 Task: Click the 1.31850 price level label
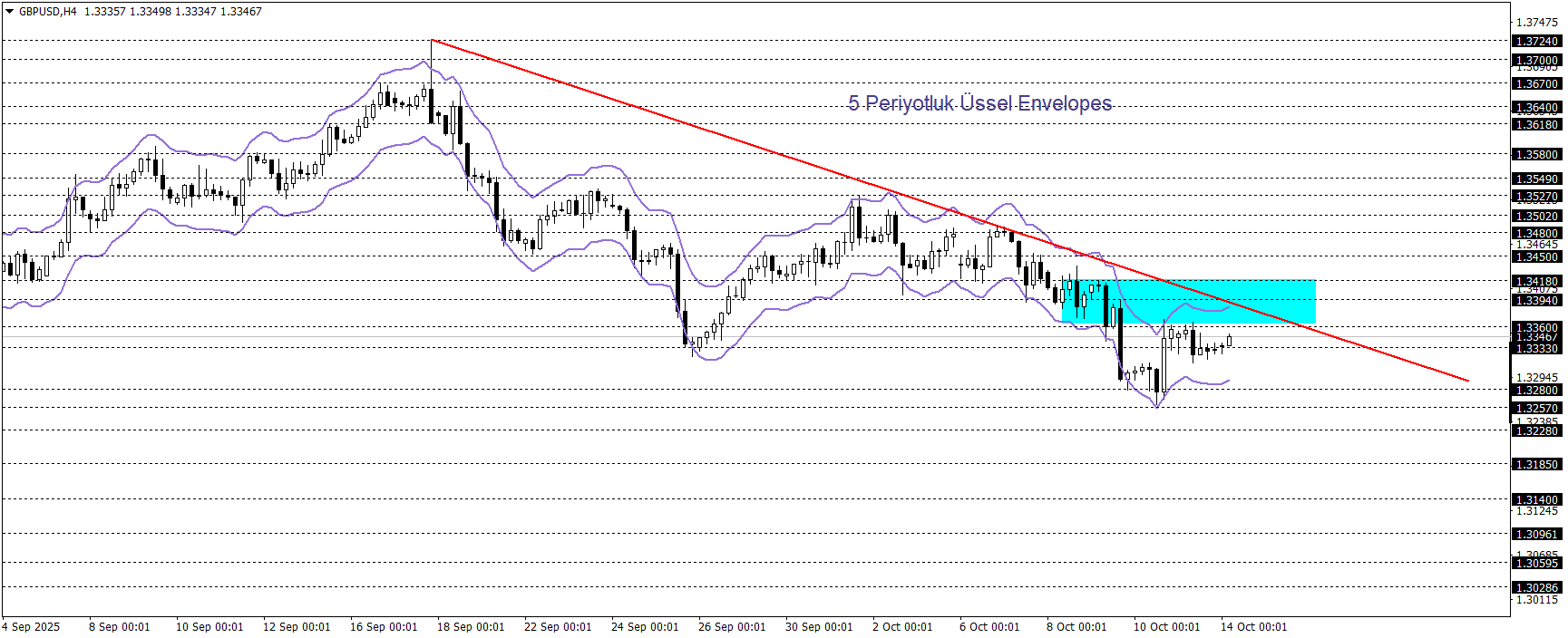coord(1536,464)
